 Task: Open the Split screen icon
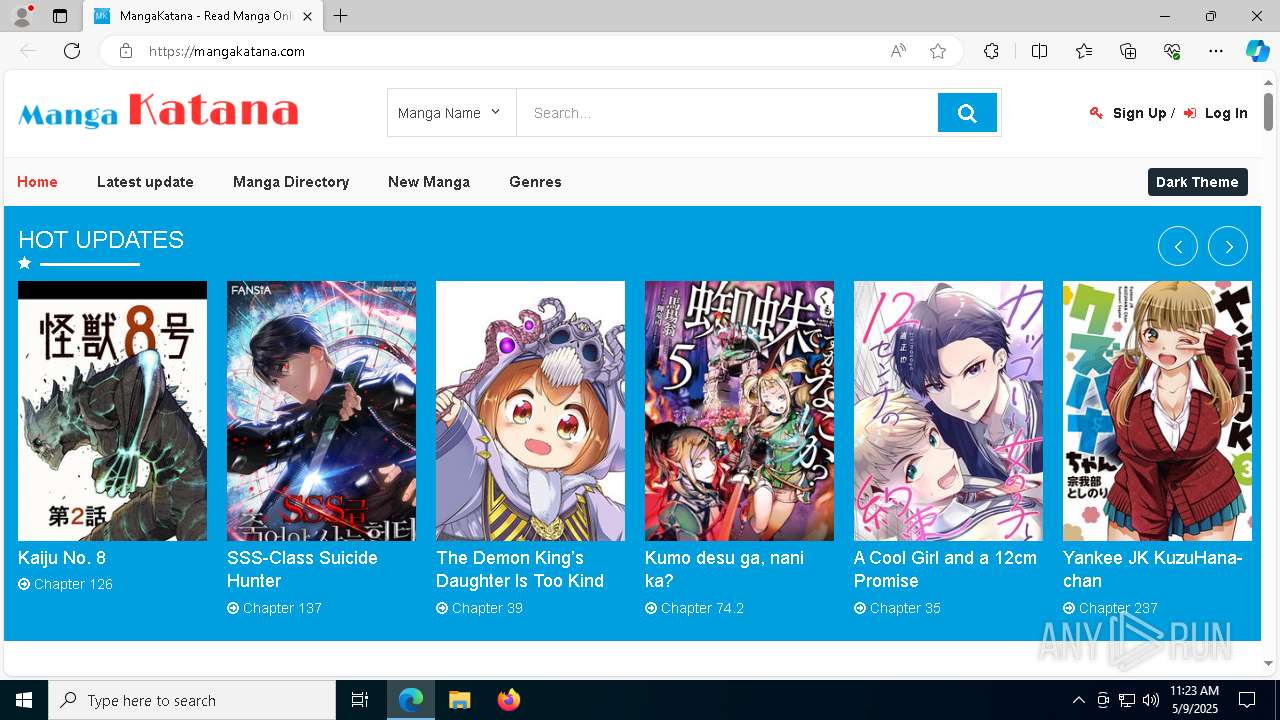tap(1039, 51)
